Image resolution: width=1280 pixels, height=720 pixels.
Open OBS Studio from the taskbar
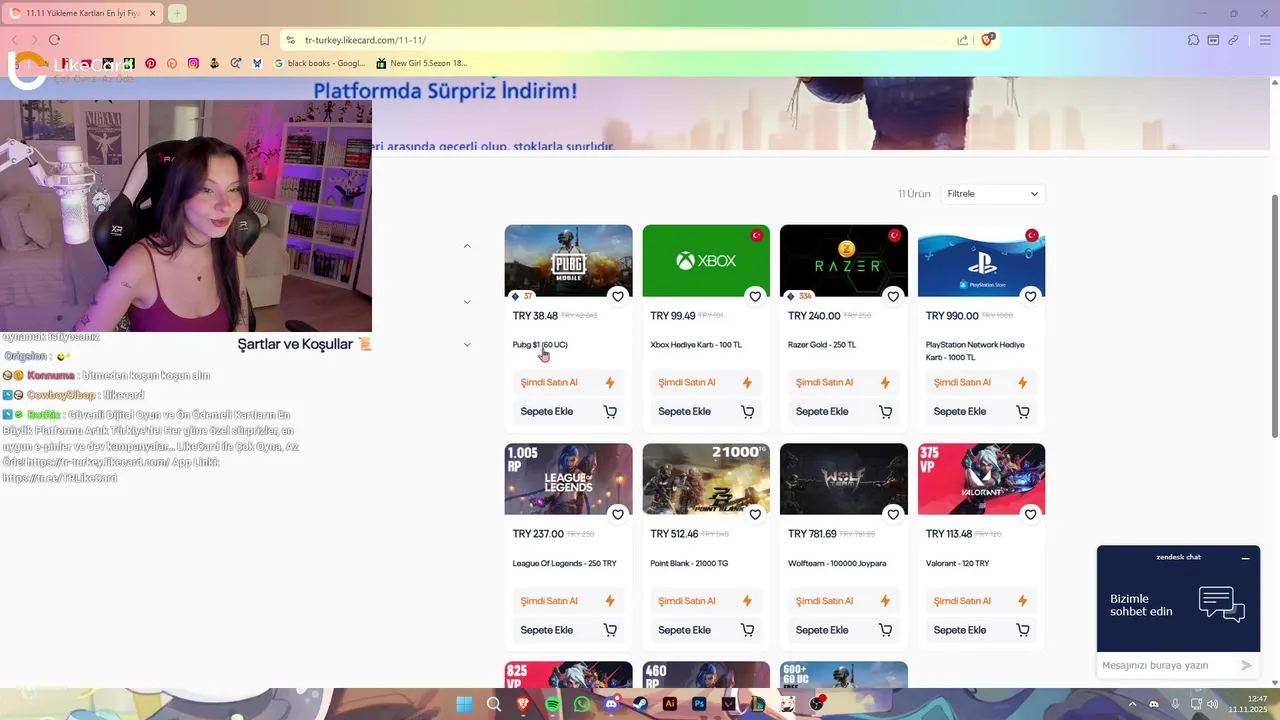[x=817, y=704]
